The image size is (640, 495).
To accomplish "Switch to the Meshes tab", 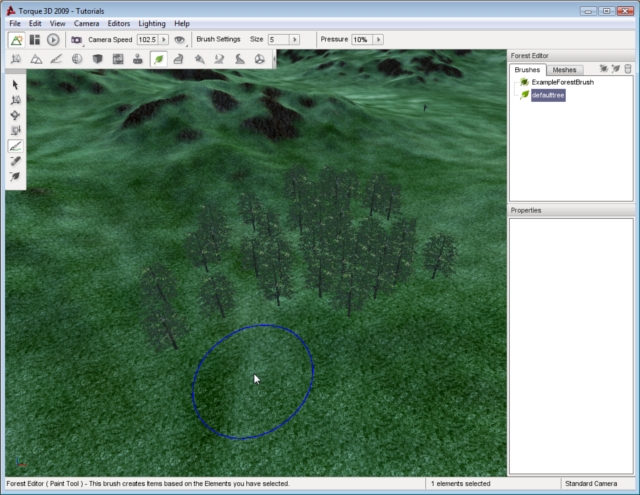I will pos(564,70).
